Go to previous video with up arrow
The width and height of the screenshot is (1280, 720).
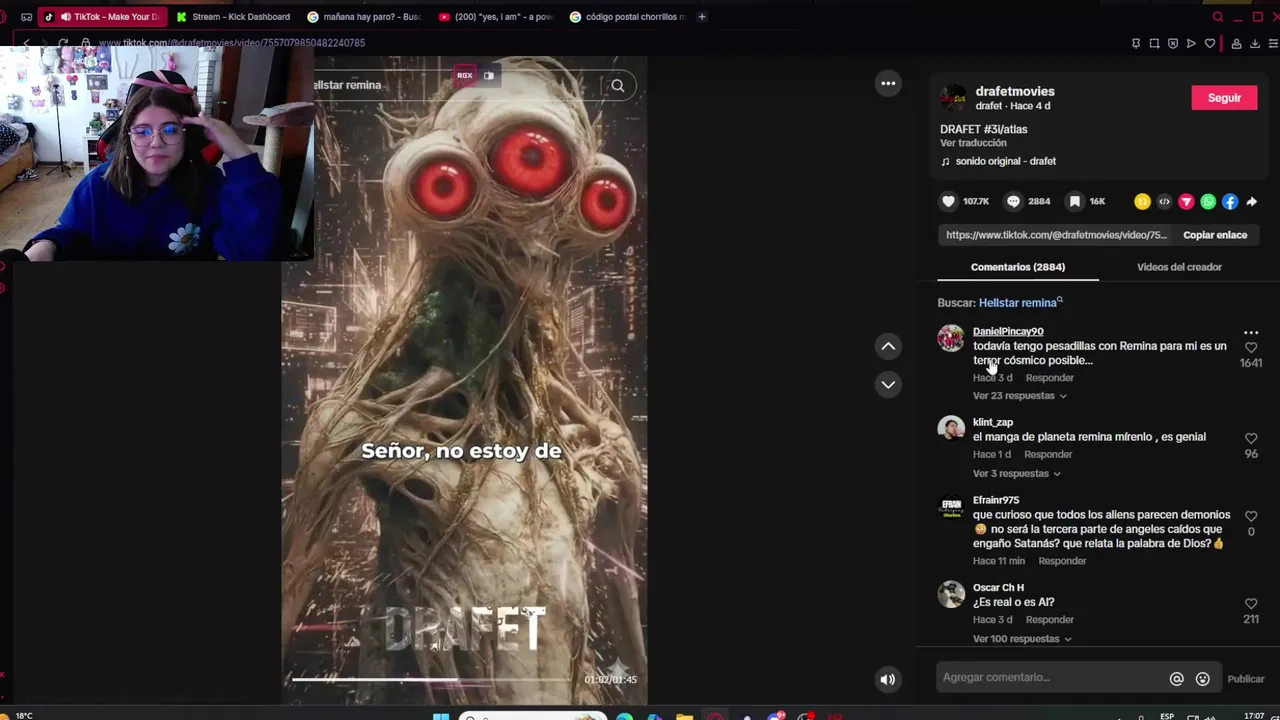pos(888,346)
